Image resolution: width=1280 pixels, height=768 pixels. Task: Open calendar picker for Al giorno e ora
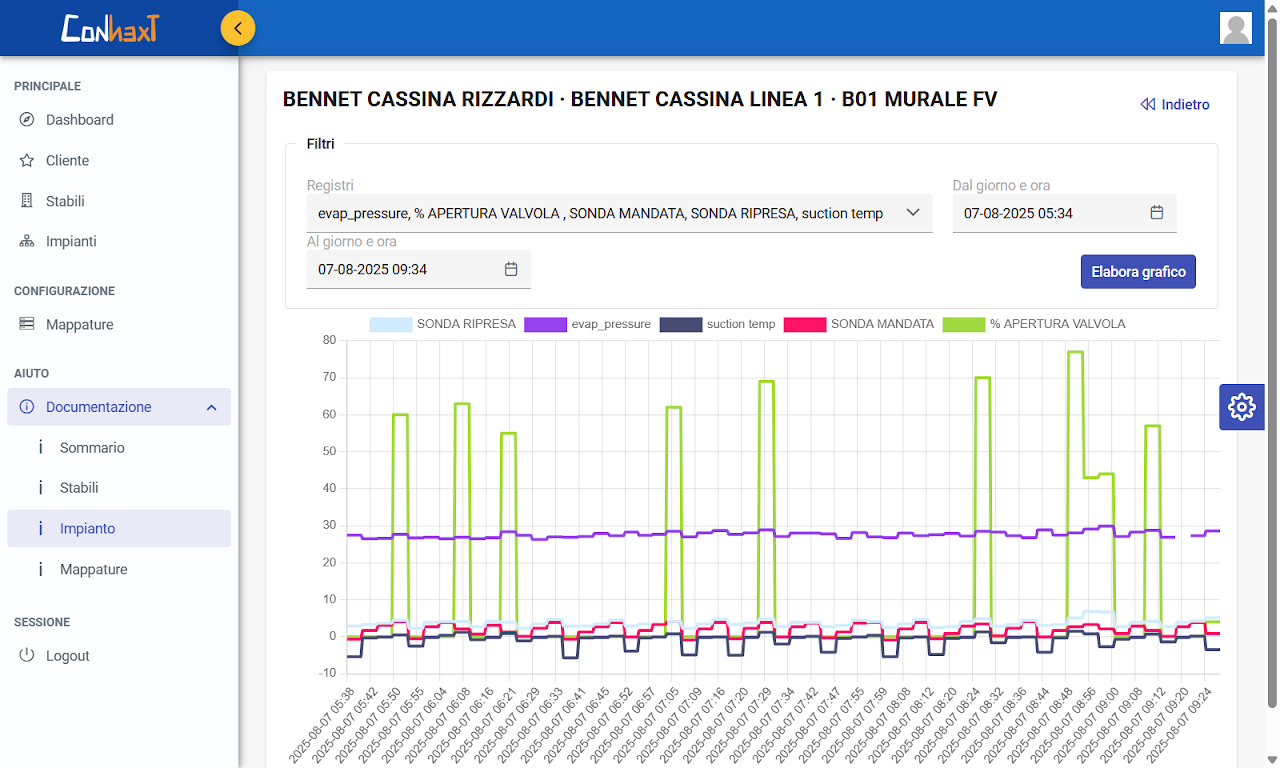point(511,270)
